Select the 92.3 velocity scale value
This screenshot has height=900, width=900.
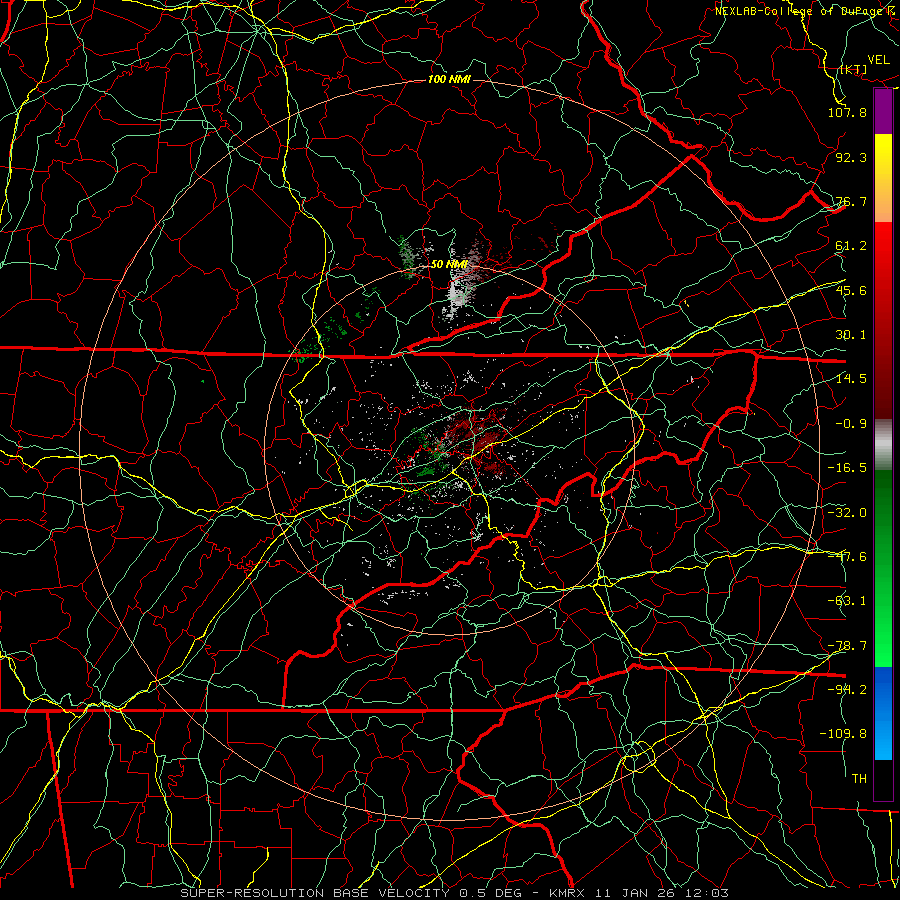click(851, 157)
